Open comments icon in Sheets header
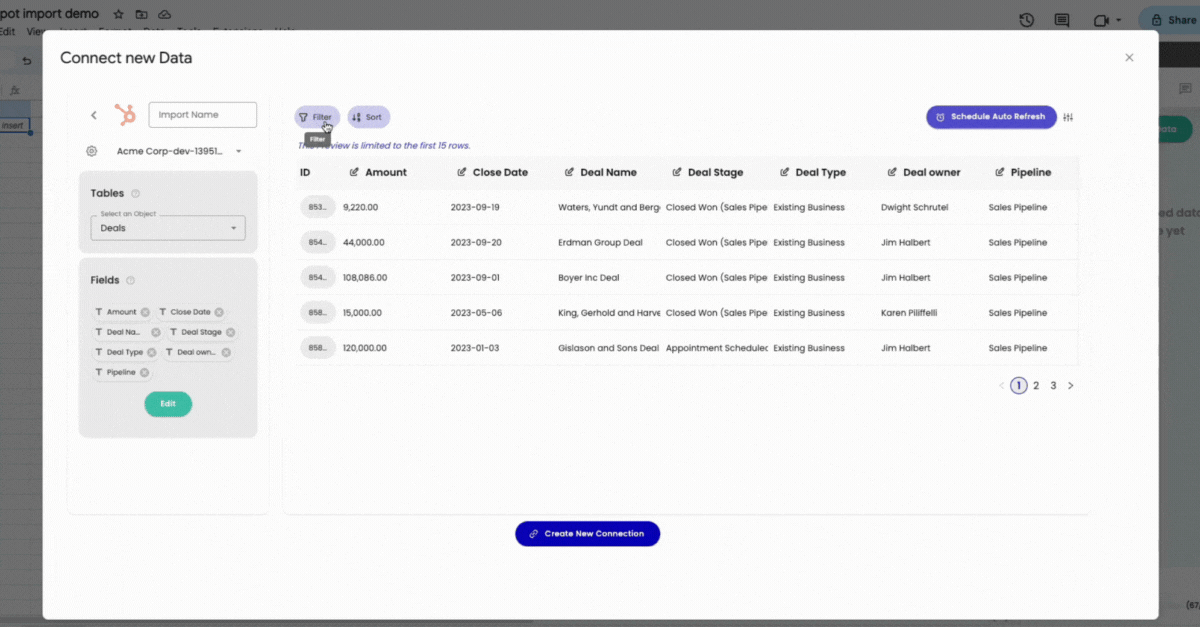The height and width of the screenshot is (627, 1200). (1061, 20)
